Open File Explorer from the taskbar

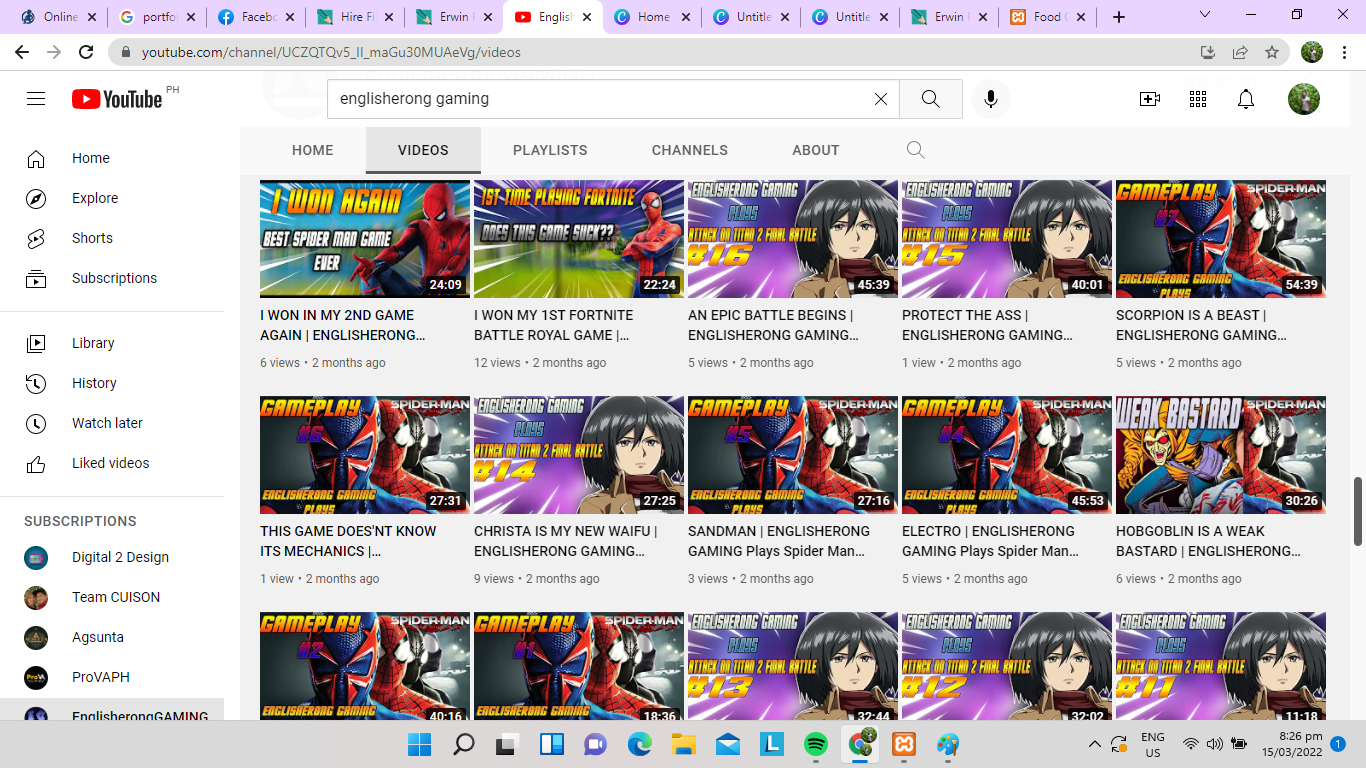(683, 744)
